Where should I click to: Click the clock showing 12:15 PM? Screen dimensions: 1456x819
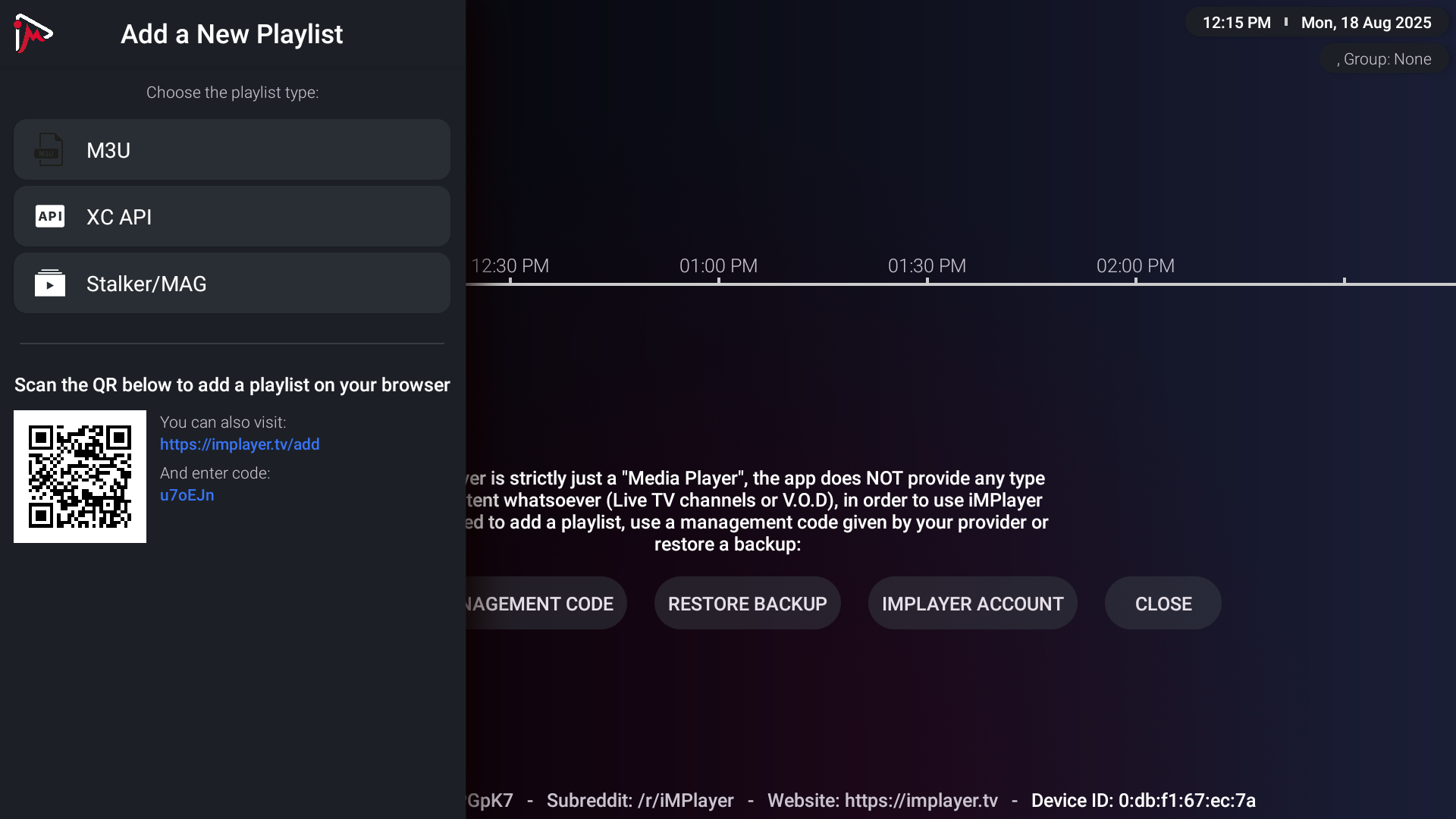1236,23
